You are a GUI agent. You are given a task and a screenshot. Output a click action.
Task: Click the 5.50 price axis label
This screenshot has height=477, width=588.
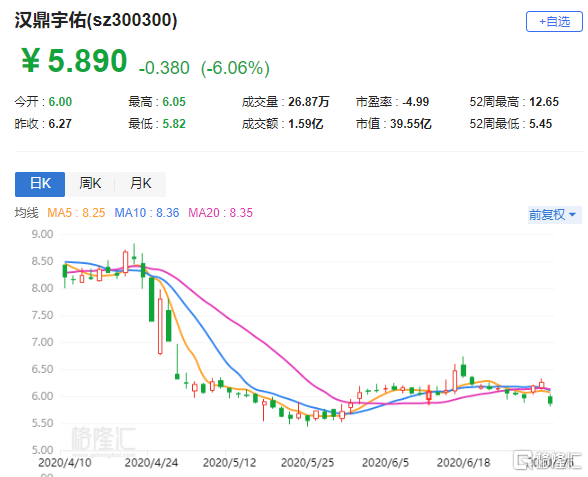[42, 423]
